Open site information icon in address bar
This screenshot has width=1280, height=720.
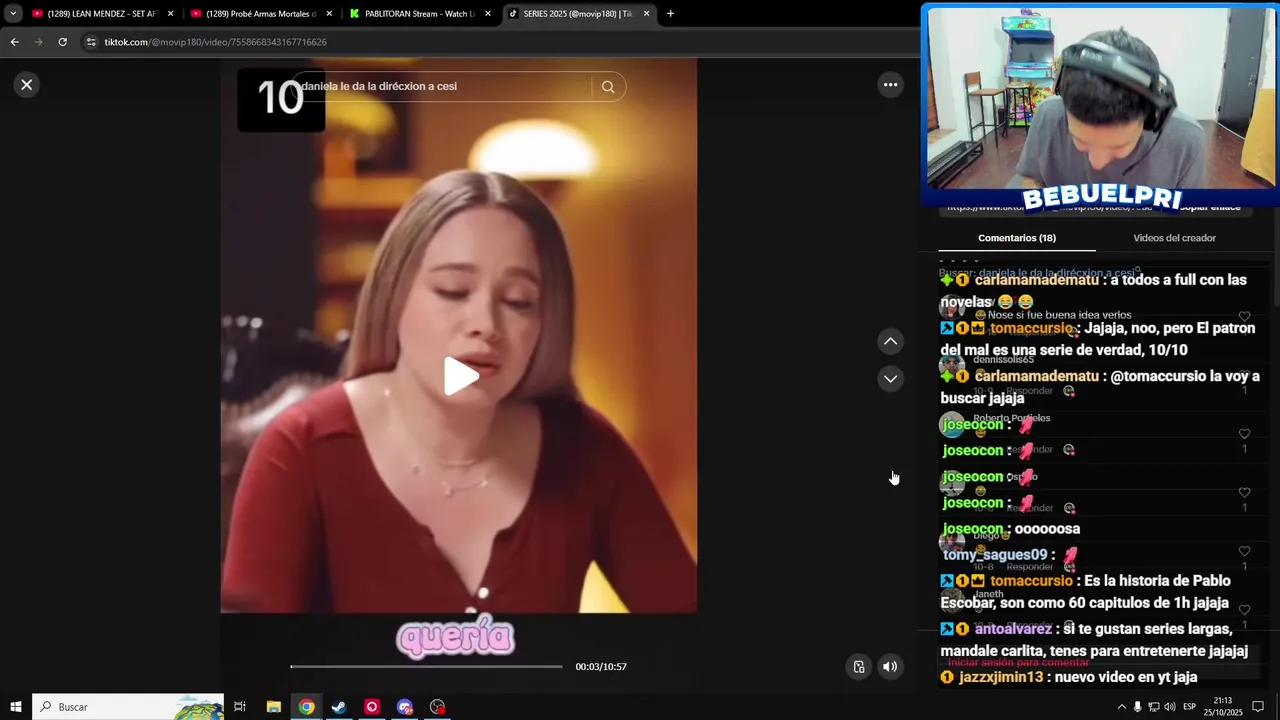(x=91, y=42)
